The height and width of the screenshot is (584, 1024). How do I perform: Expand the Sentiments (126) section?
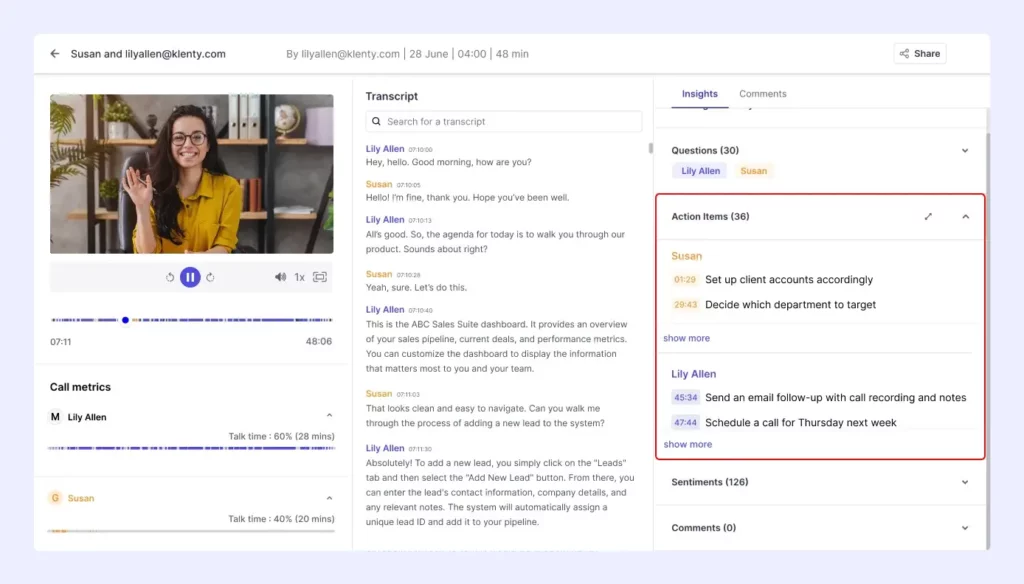[965, 482]
